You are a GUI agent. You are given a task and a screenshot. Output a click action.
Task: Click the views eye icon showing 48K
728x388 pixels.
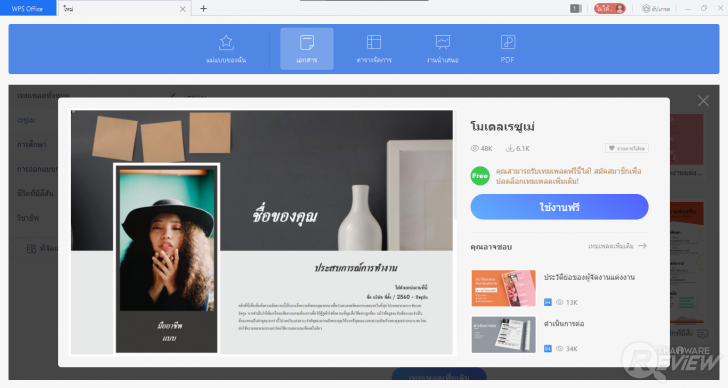point(474,149)
